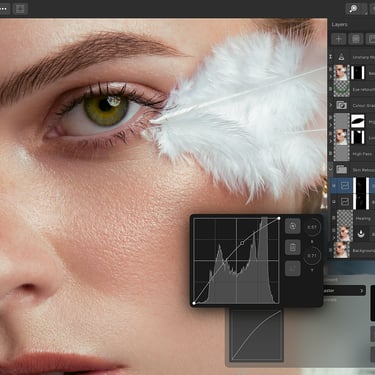Expand the Colour Grading group chevron
The height and width of the screenshot is (375, 375).
pyautogui.click(x=331, y=105)
